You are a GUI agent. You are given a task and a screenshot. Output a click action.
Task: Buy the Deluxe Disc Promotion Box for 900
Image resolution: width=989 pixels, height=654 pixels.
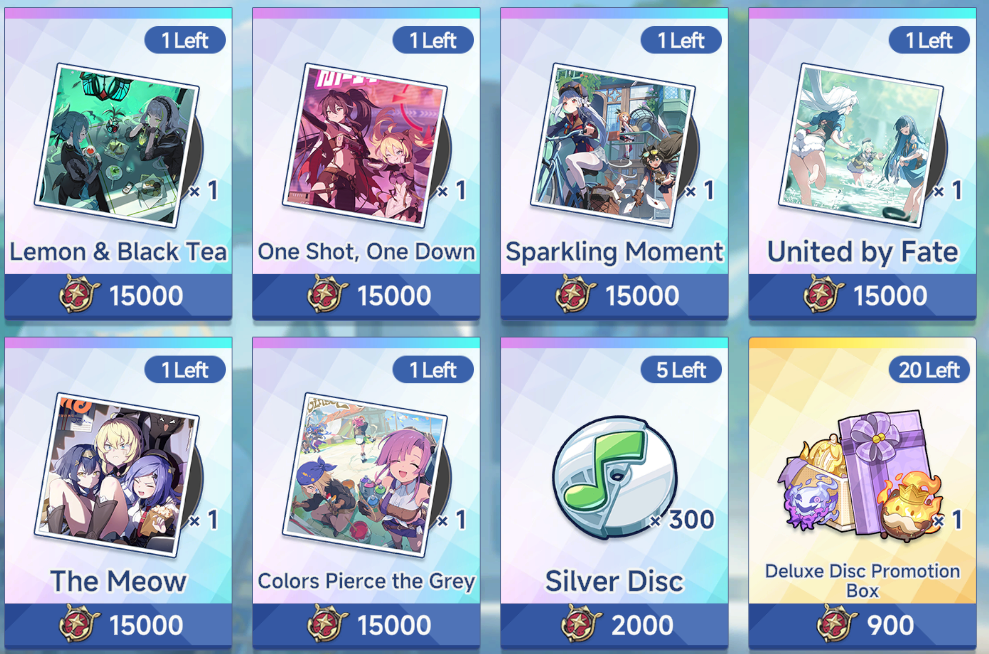(x=862, y=625)
